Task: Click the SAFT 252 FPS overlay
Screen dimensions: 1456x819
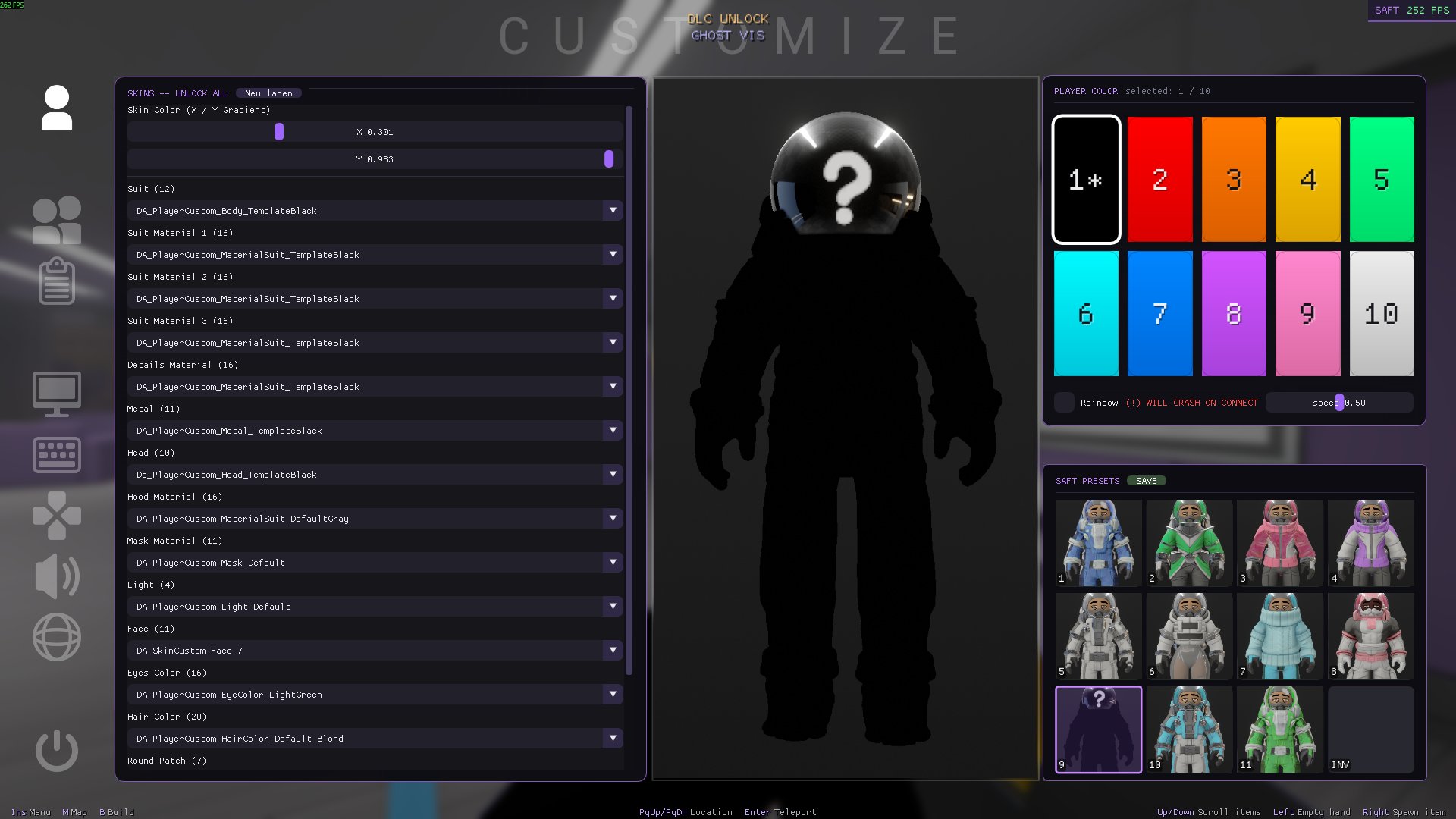Action: [x=1411, y=11]
